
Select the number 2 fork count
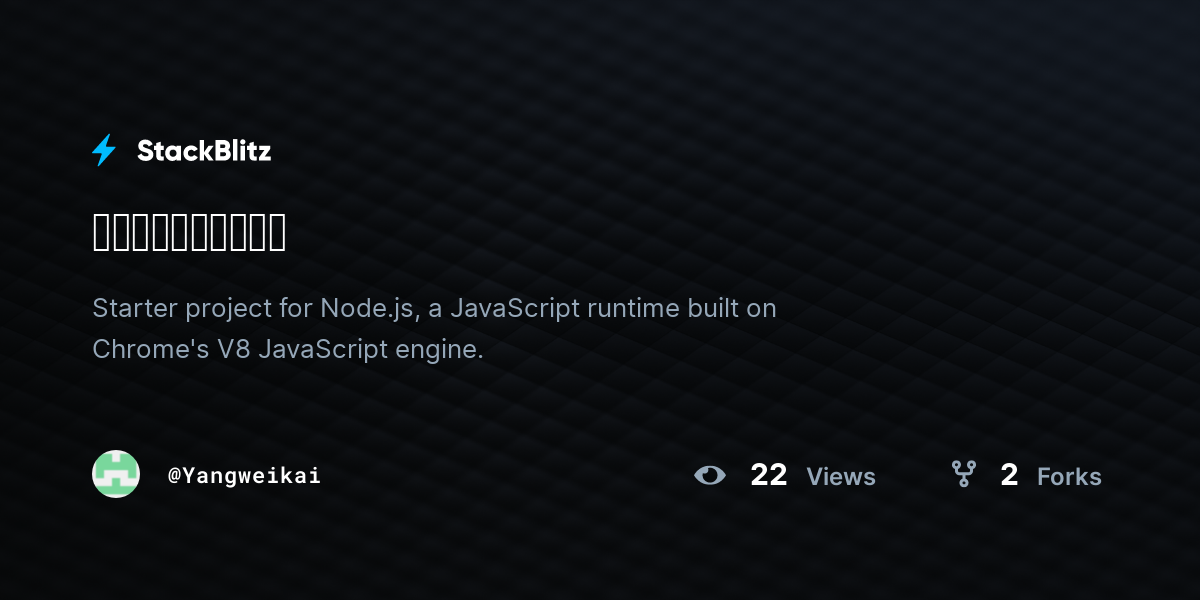click(x=1008, y=475)
